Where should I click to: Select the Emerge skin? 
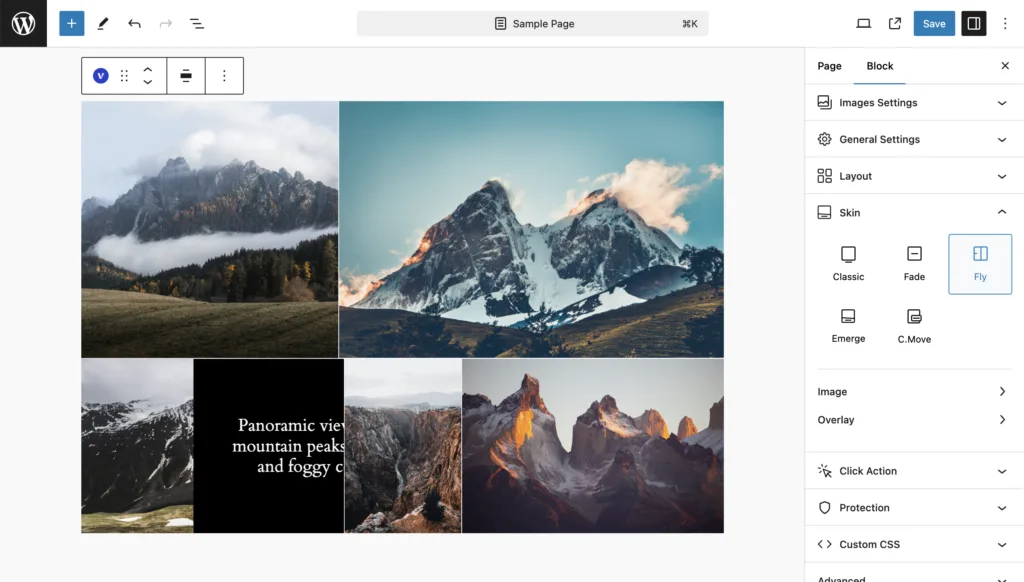(848, 326)
